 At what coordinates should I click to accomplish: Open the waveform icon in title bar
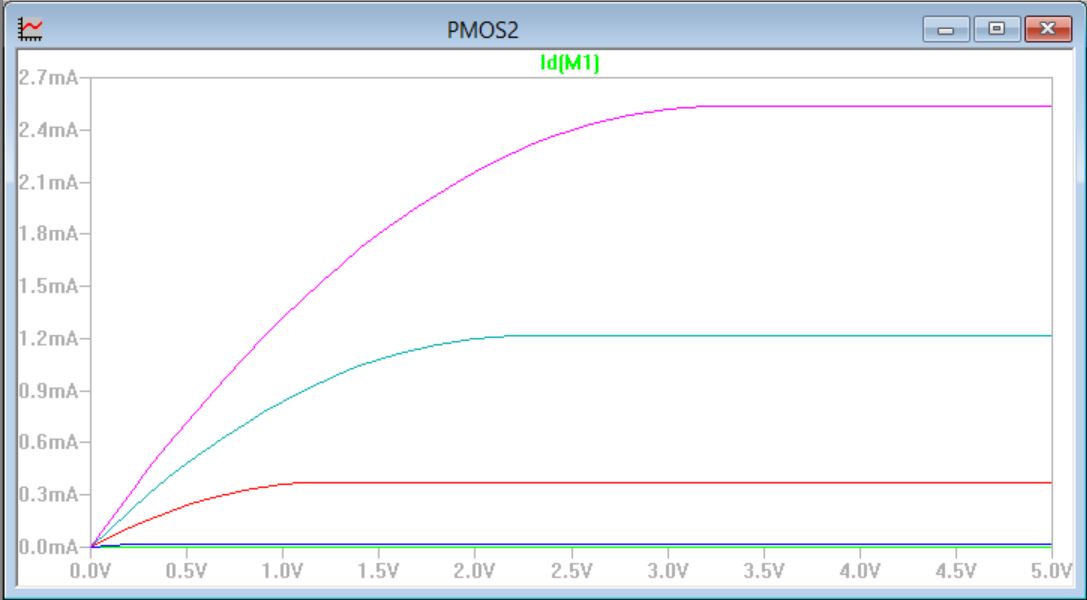pos(30,29)
